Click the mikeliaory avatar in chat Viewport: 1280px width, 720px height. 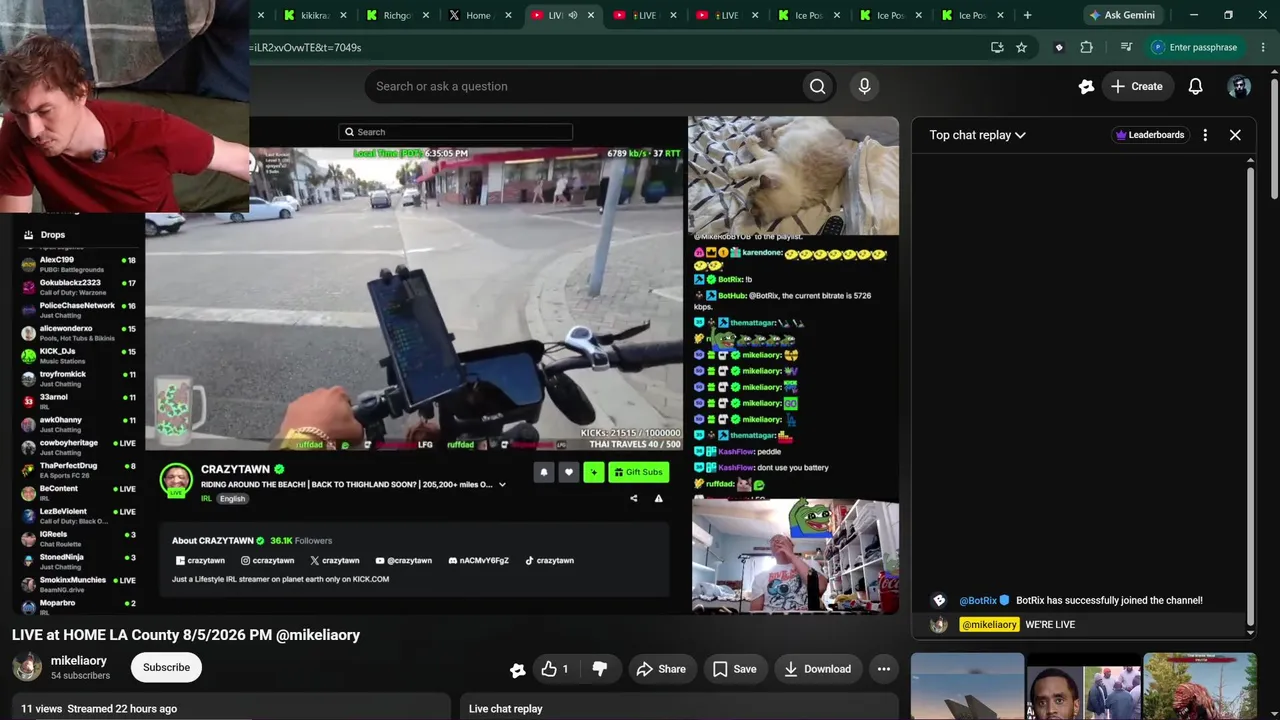[939, 624]
